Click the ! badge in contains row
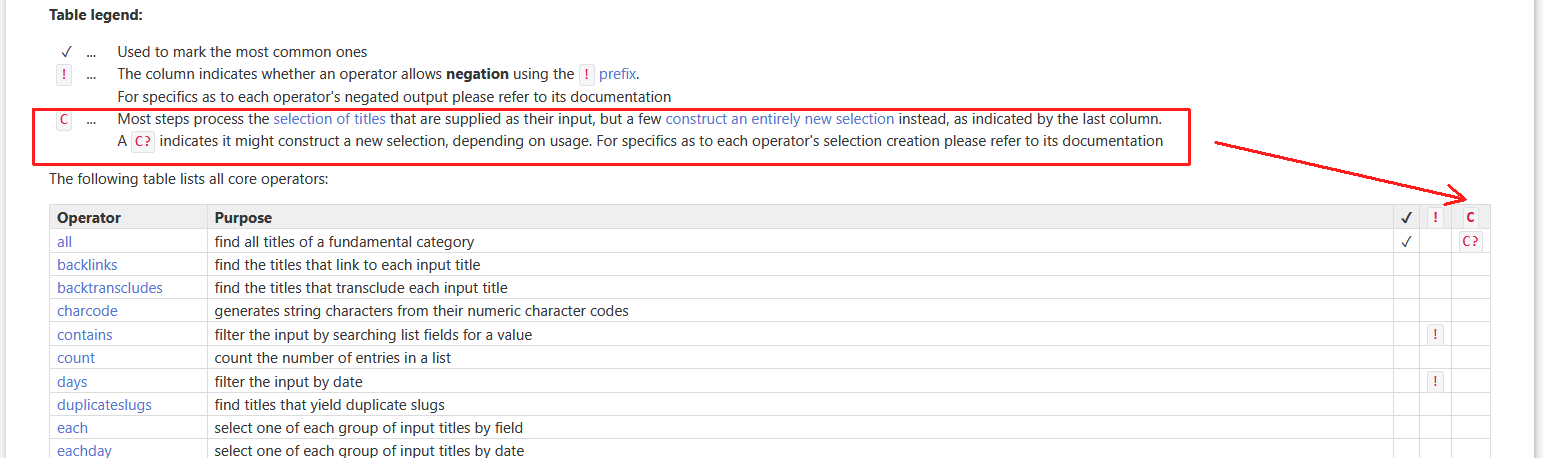Screen dimensions: 1543x458 coord(1435,335)
